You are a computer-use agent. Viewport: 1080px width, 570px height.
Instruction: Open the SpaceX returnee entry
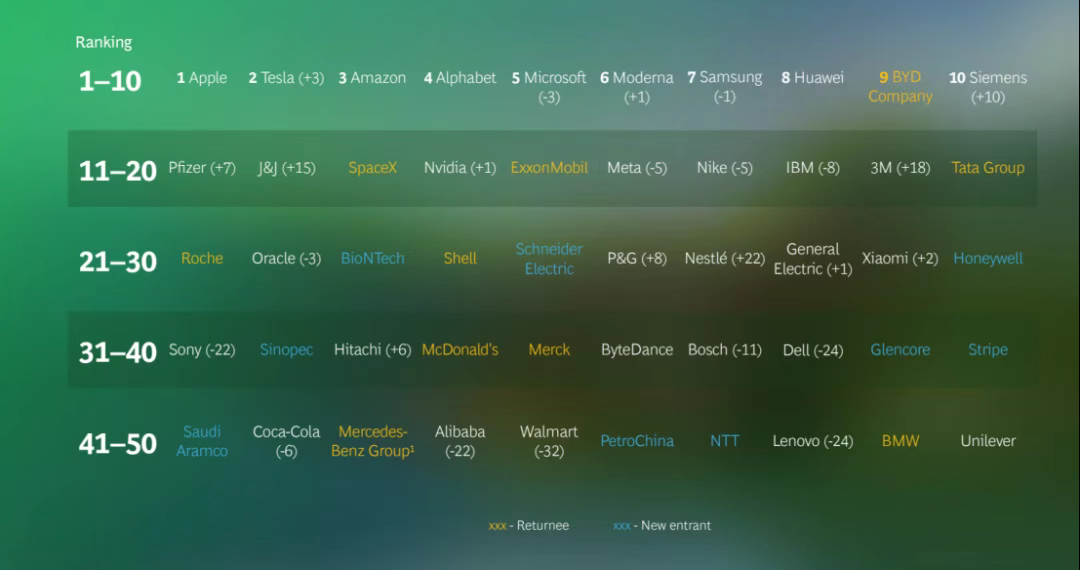[372, 168]
